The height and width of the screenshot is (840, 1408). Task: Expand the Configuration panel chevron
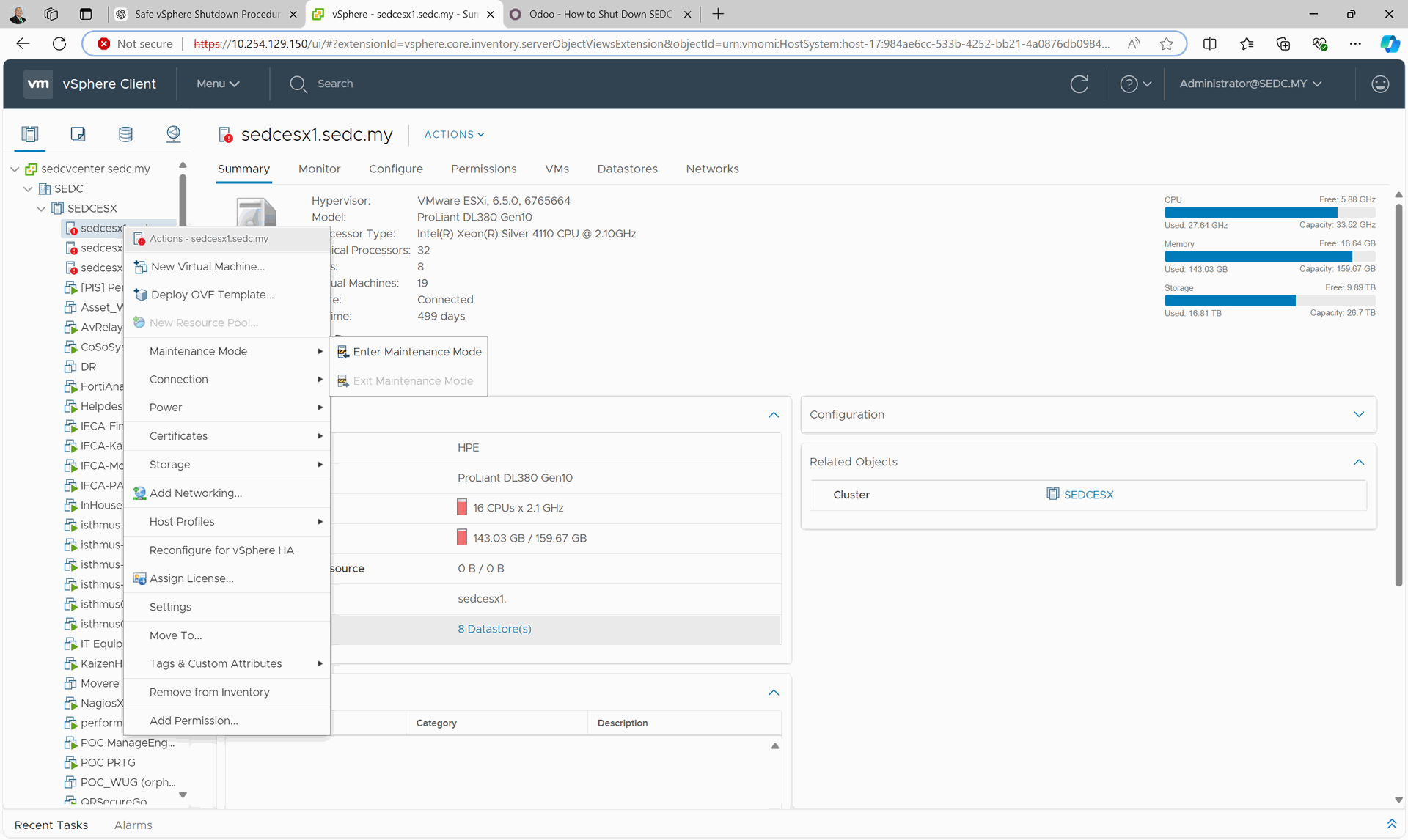[1359, 415]
